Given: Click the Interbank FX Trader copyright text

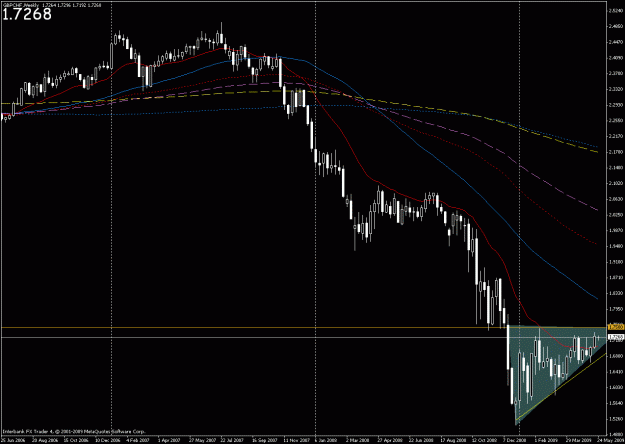Looking at the screenshot, I should pyautogui.click(x=74, y=432).
